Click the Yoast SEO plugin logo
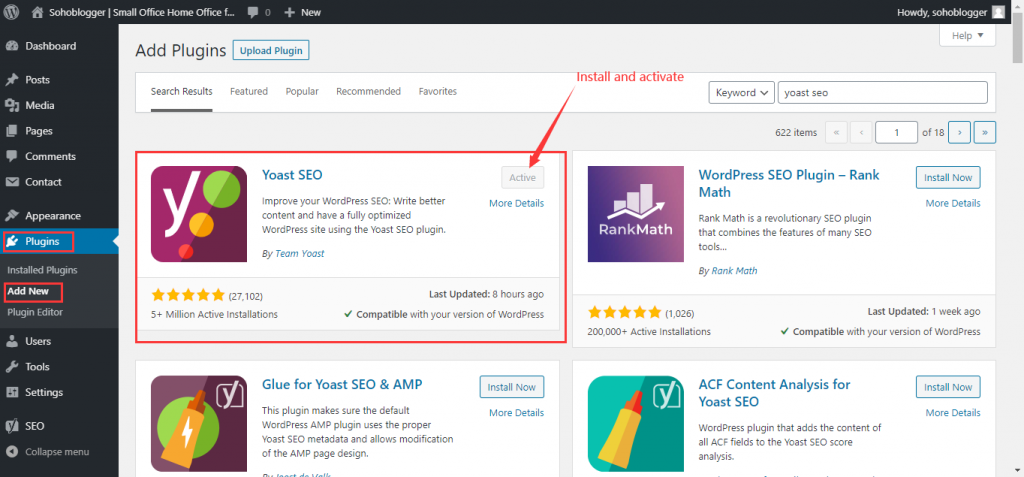This screenshot has width=1024, height=477. (199, 214)
